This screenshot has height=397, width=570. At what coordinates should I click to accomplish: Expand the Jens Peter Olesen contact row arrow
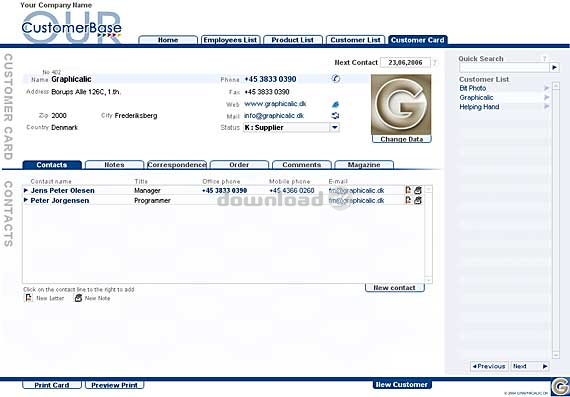click(x=26, y=190)
